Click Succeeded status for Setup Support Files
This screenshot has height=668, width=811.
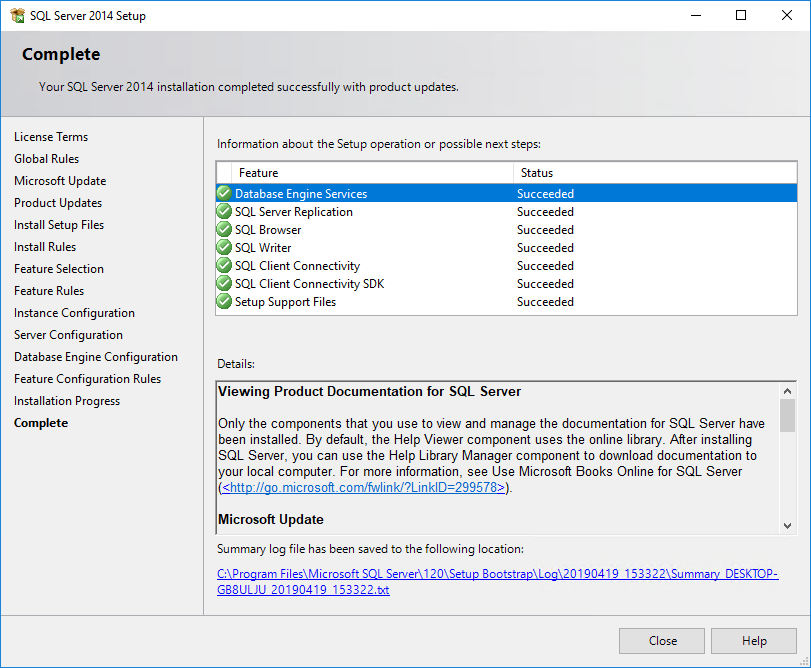click(545, 302)
